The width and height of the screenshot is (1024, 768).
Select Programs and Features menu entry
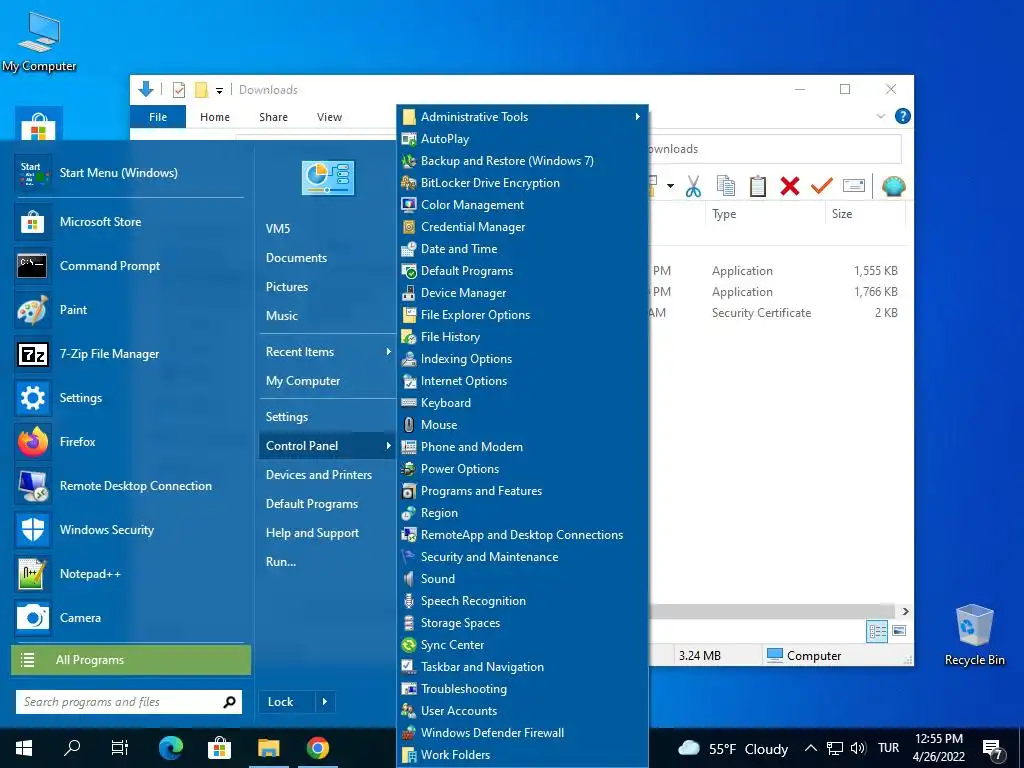tap(522, 490)
